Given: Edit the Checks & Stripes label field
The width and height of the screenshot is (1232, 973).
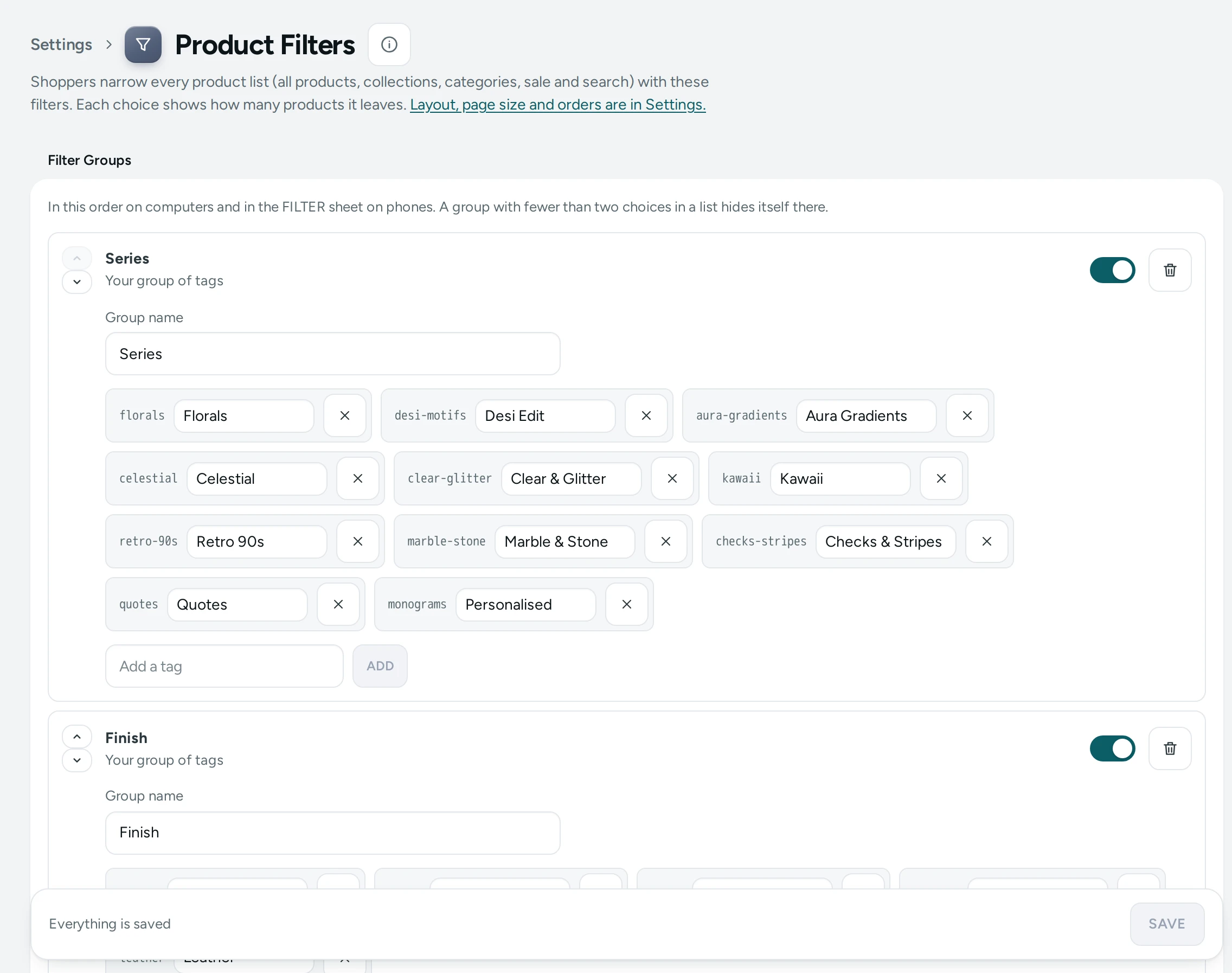Looking at the screenshot, I should click(886, 542).
